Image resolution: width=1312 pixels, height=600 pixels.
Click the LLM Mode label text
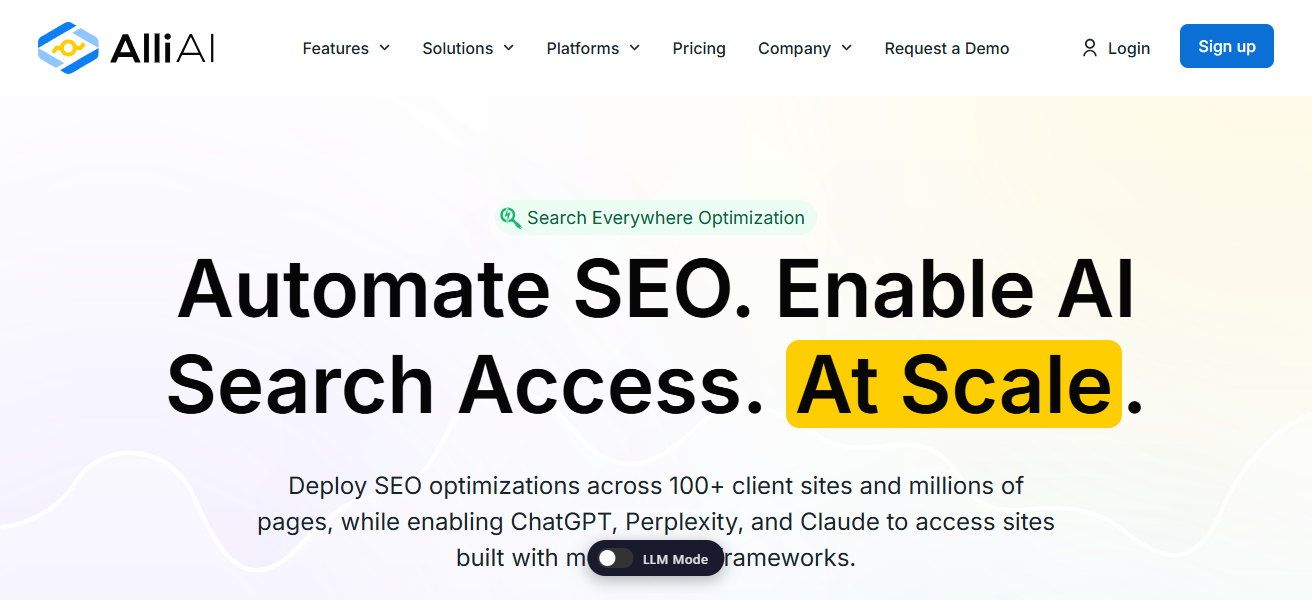click(675, 559)
